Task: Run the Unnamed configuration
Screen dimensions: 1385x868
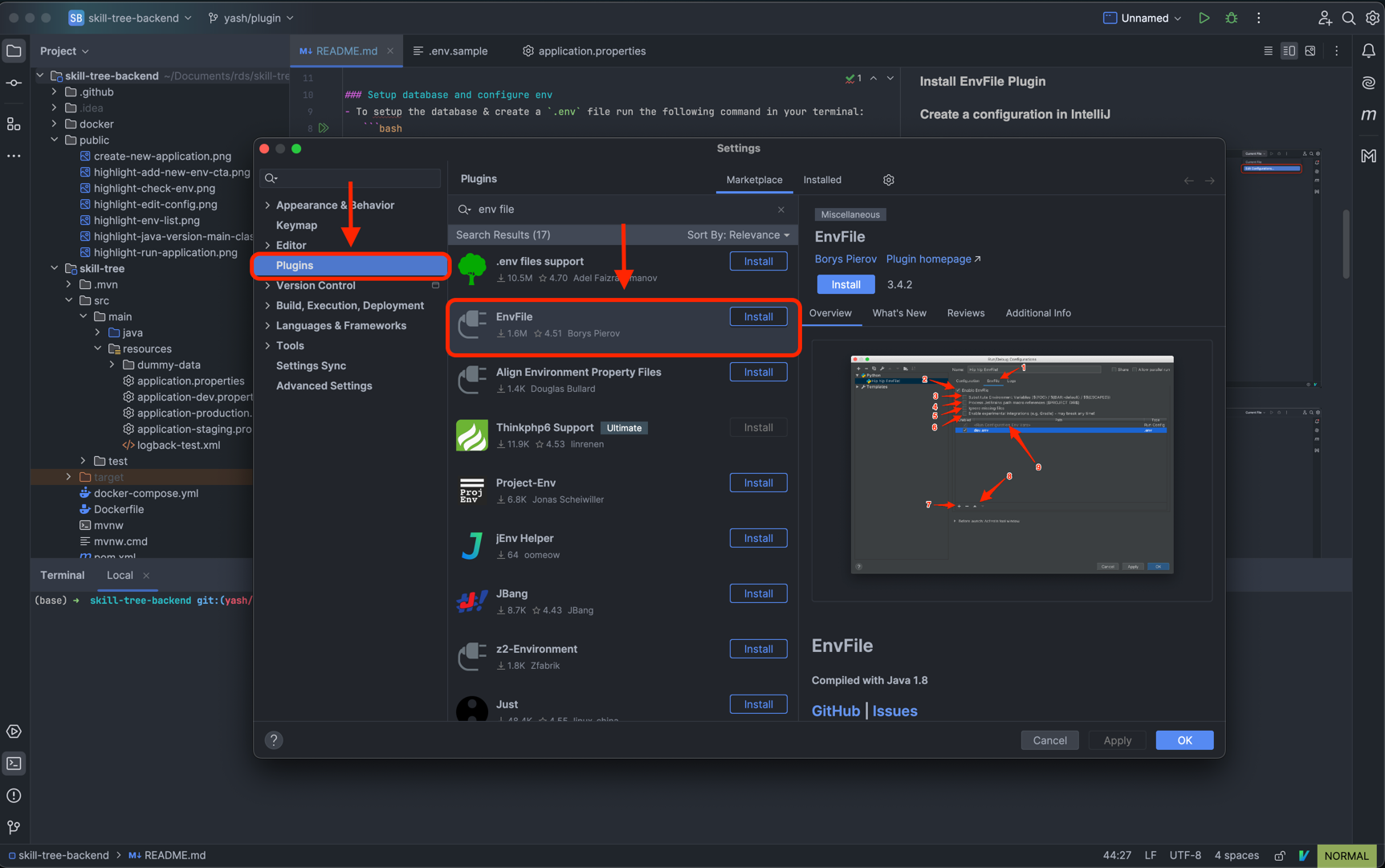Action: click(x=1204, y=18)
